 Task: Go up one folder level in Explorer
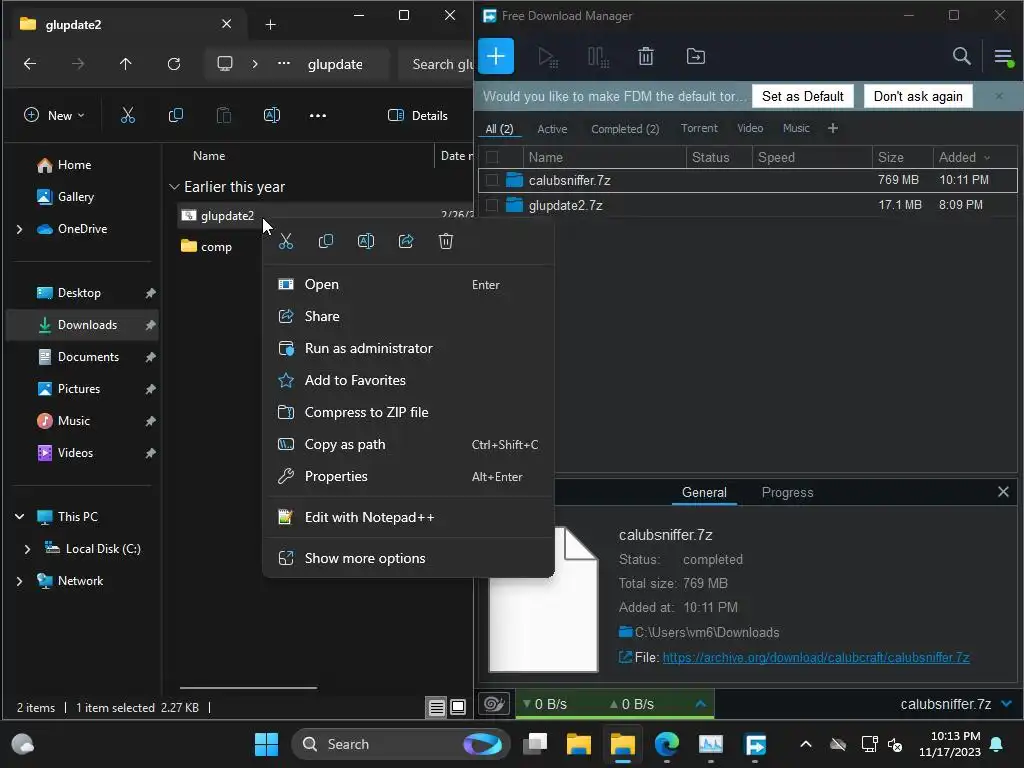point(125,64)
